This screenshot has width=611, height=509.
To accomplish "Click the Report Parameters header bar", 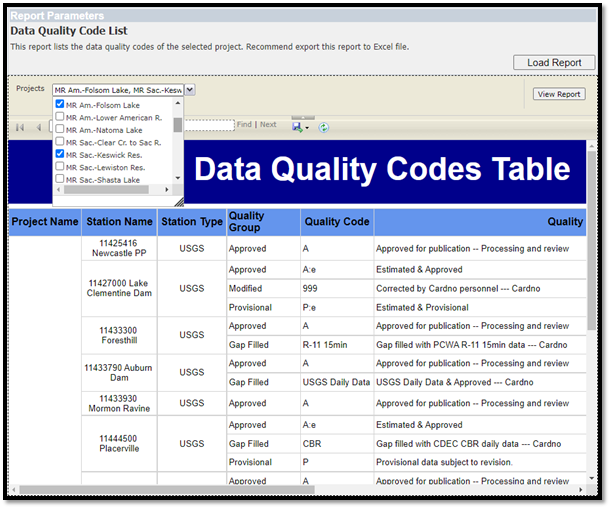I will point(302,16).
